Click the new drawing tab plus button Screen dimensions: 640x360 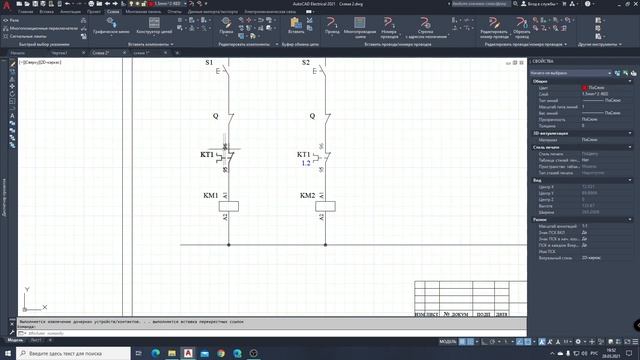click(x=177, y=53)
